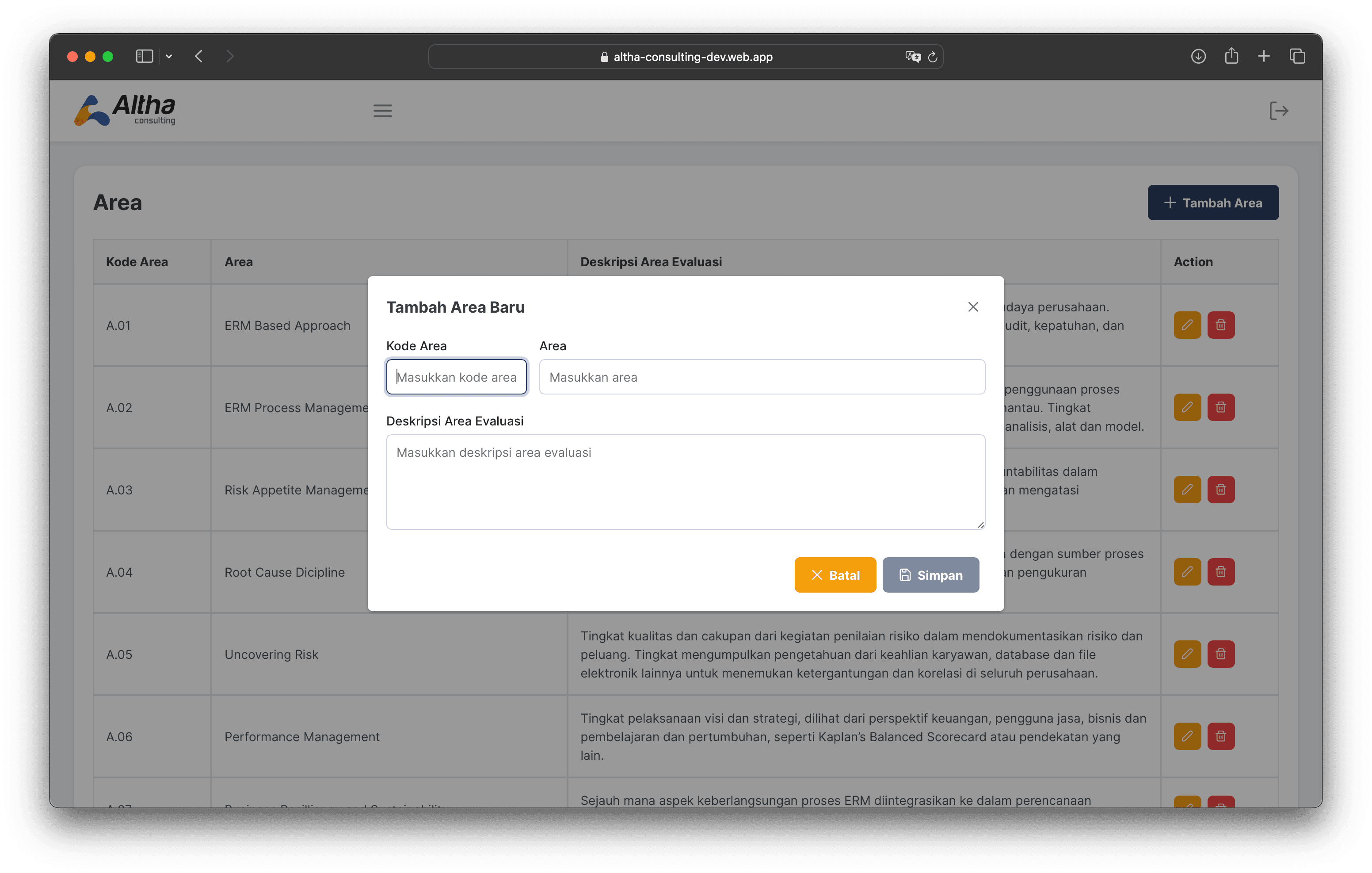Screen dimensions: 1372x873
Task: Go back with Safari back arrow
Action: 199,57
